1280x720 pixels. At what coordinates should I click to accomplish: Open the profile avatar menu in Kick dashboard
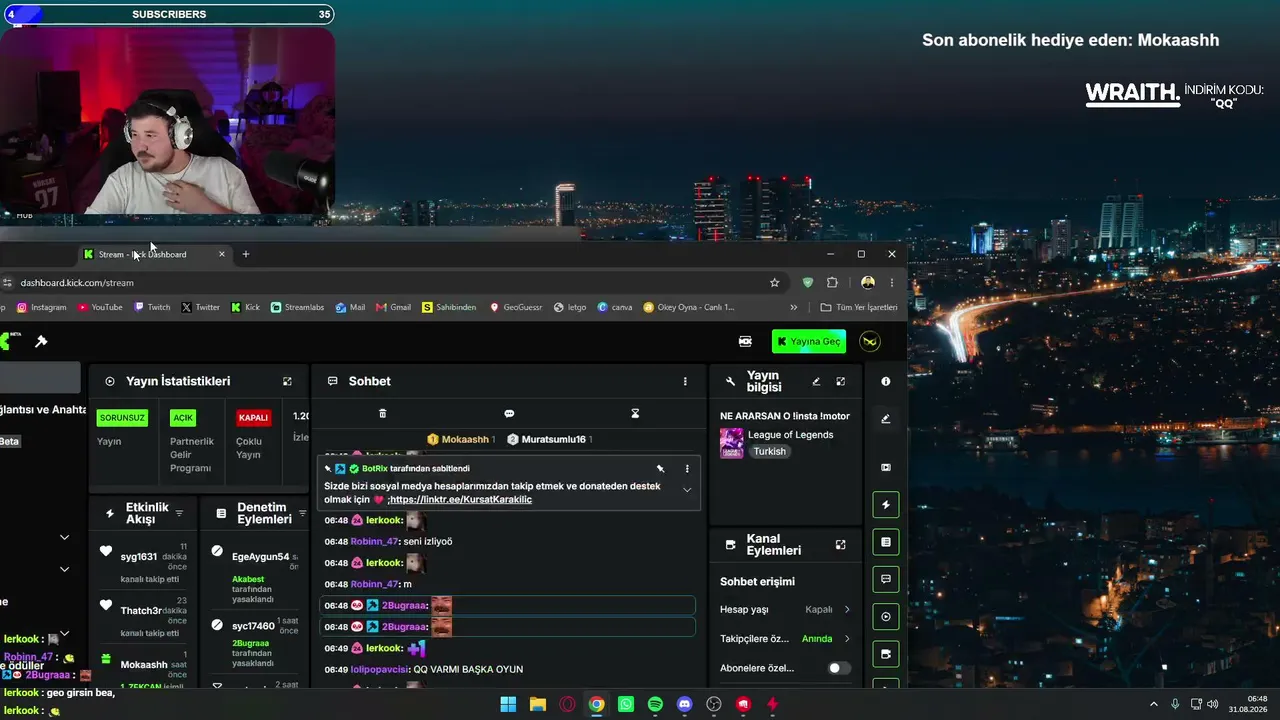click(870, 342)
